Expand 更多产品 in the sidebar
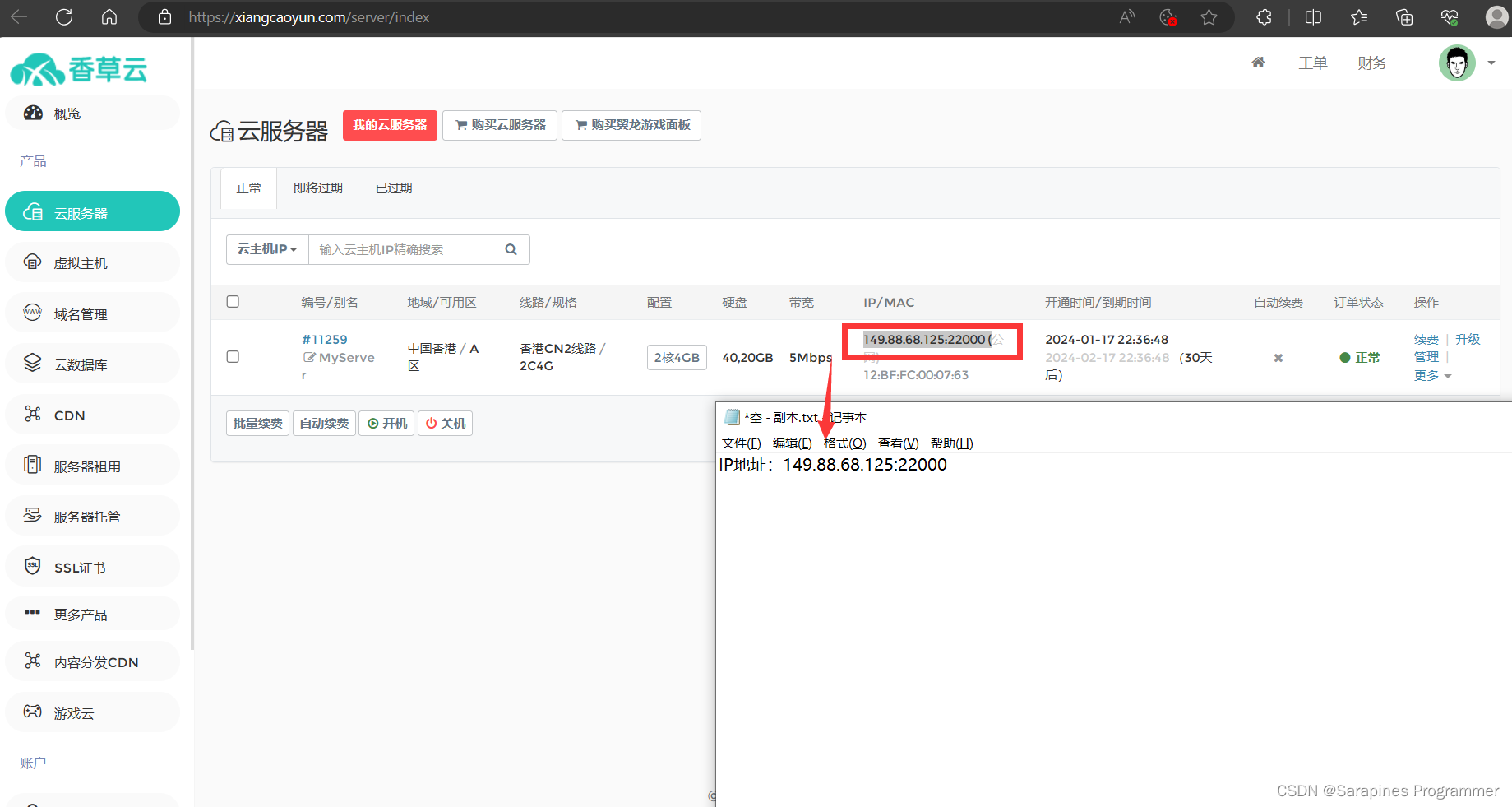1512x807 pixels. click(x=92, y=614)
